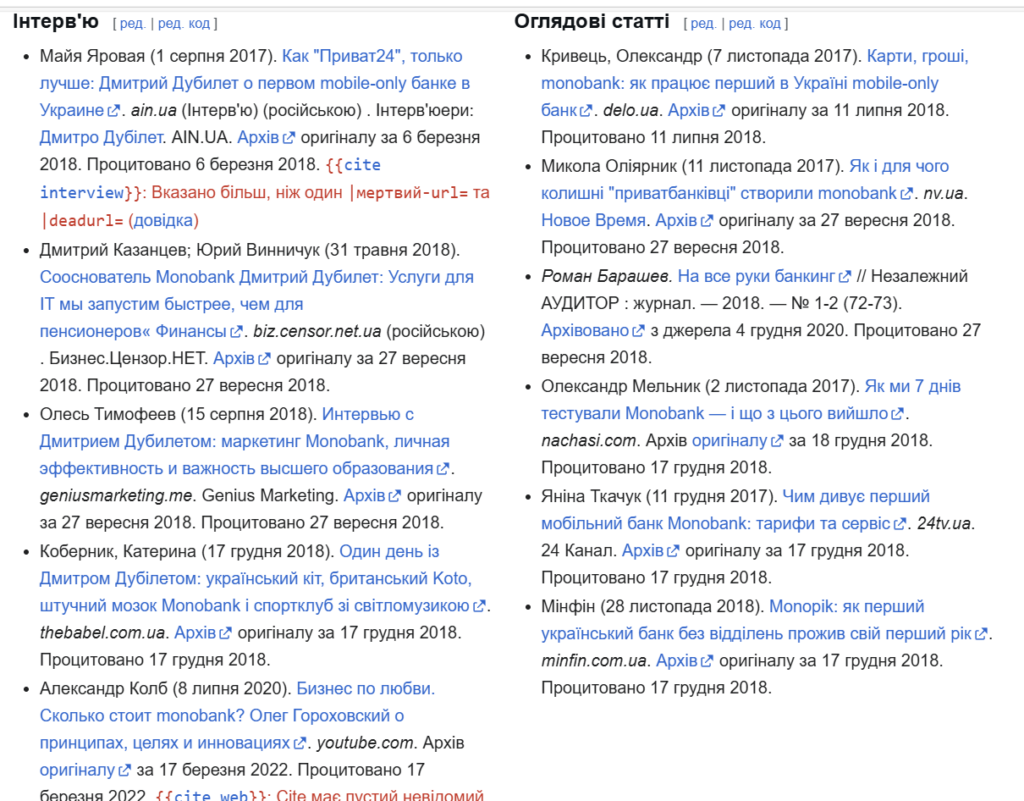This screenshot has height=801, width=1024.
Task: Open 'cite interview' template link
Action: [210, 178]
